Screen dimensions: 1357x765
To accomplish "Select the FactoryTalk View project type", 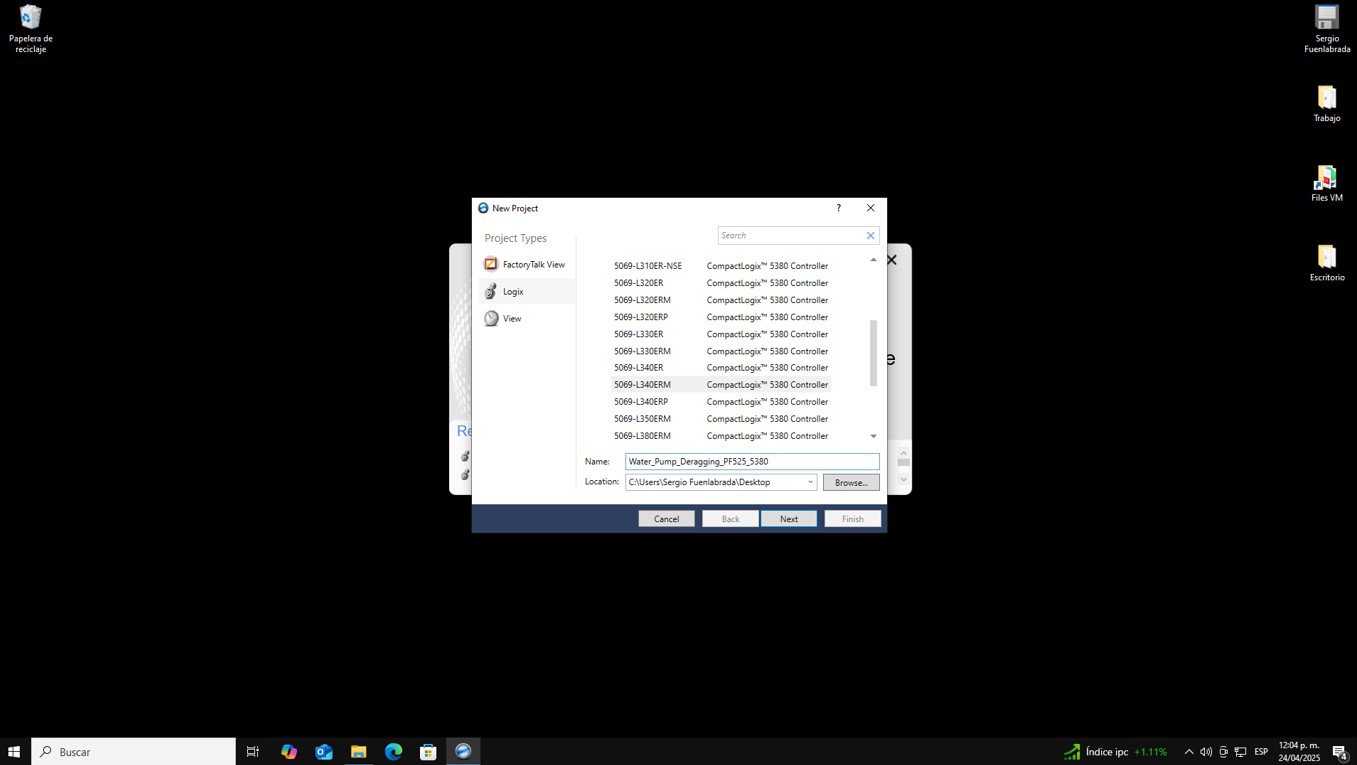I will coord(525,264).
